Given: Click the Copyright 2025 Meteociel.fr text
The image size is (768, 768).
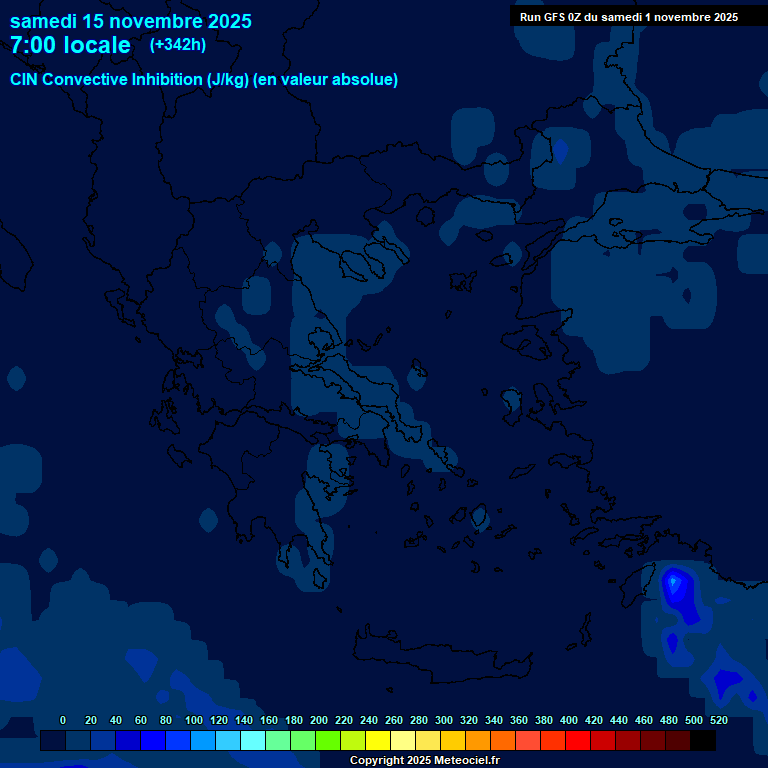Looking at the screenshot, I should pyautogui.click(x=424, y=760).
